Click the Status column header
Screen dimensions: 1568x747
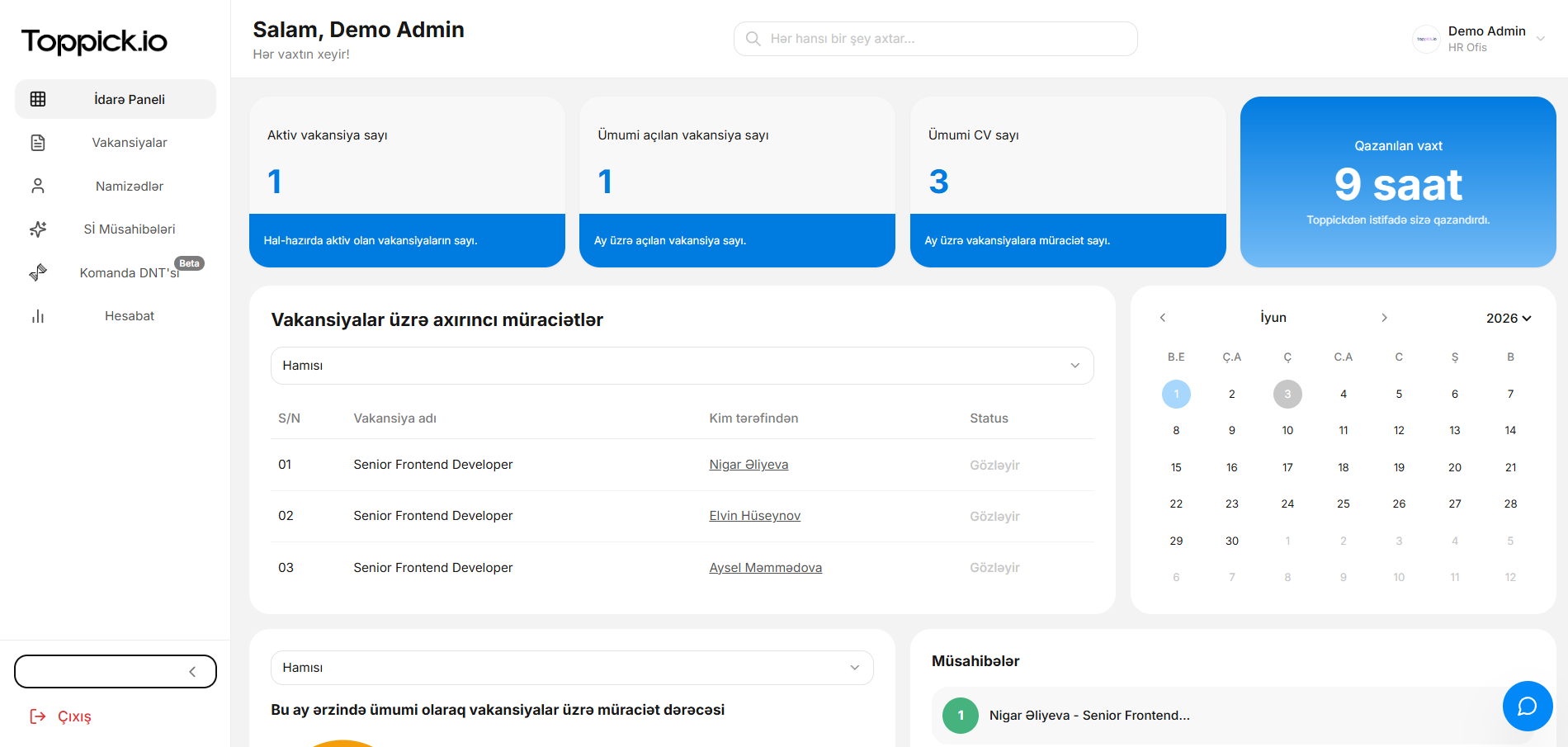tap(989, 418)
